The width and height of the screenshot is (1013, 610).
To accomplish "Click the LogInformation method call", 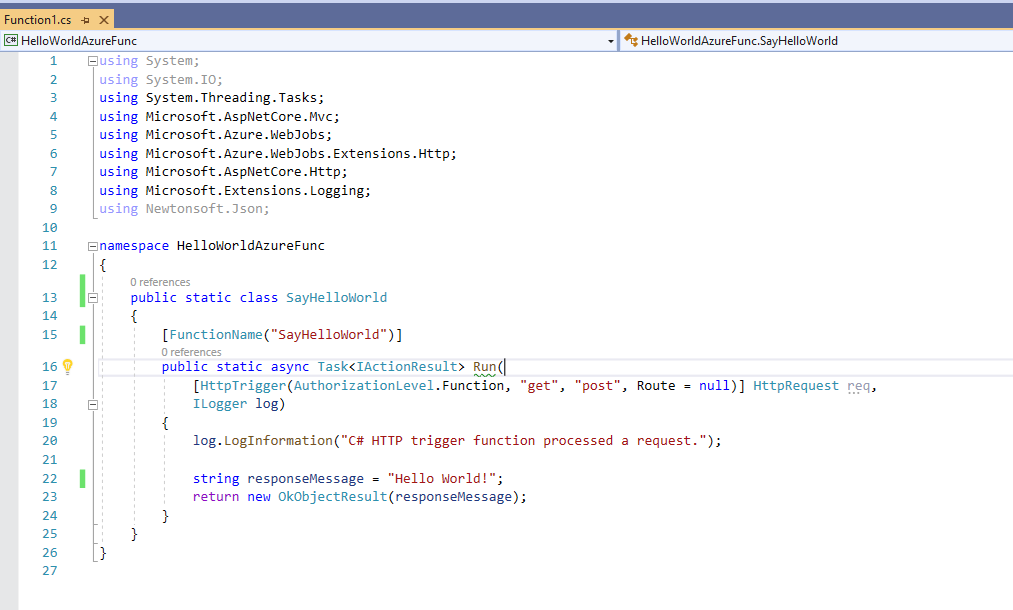I will click(278, 441).
